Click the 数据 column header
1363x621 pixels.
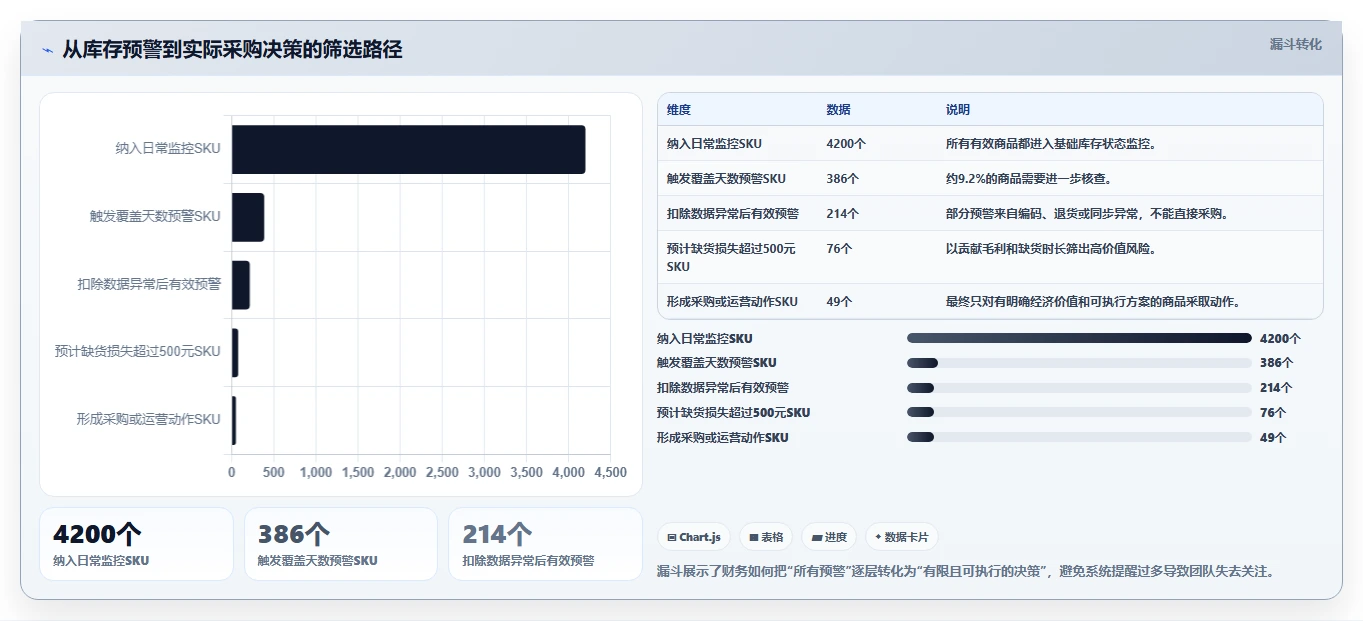tap(839, 110)
